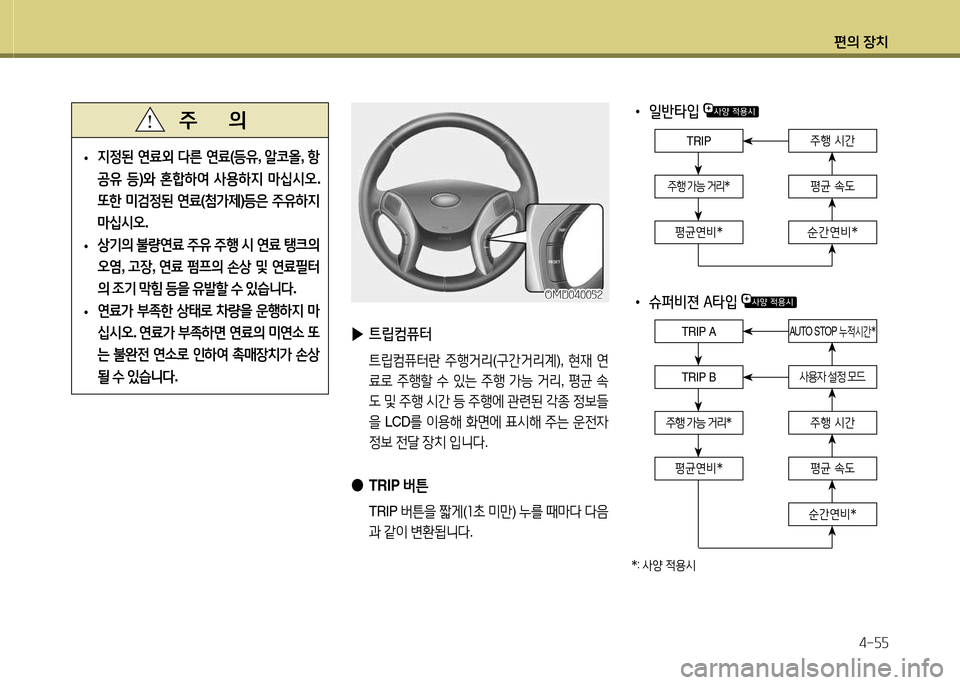Click the footnote *: 사양 적용시
This screenshot has width=960, height=685.
[664, 566]
